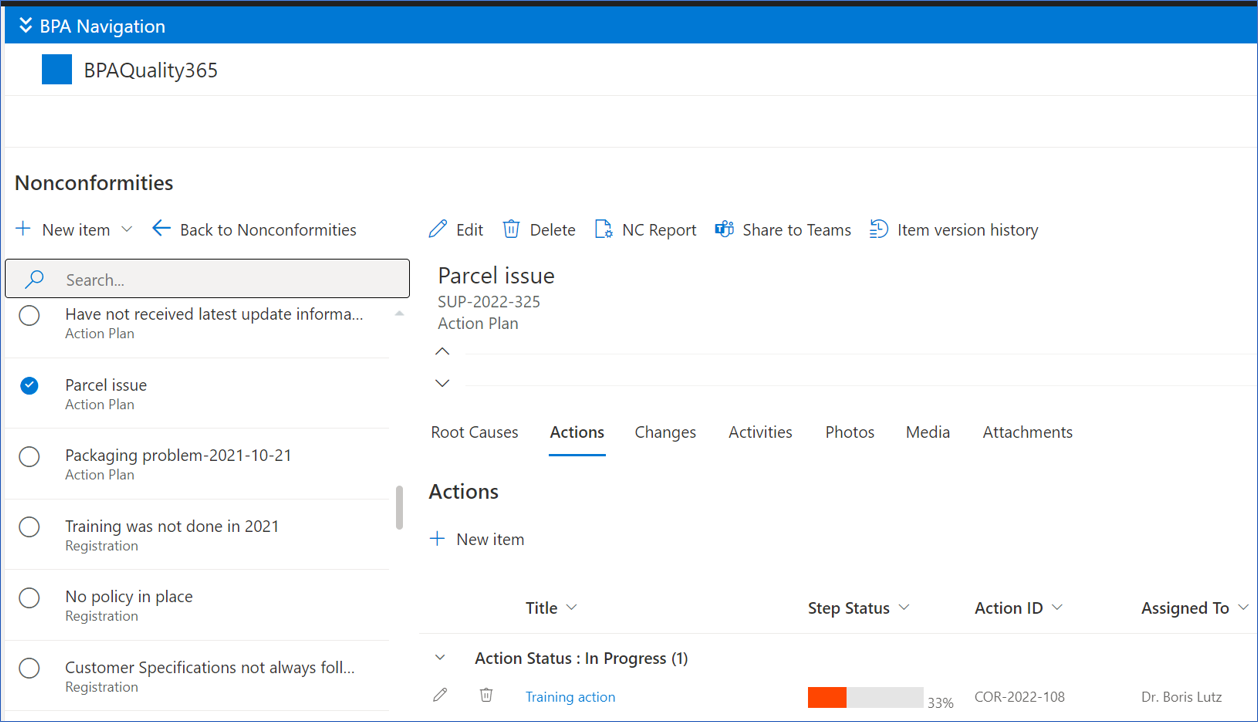The image size is (1258, 722).
Task: Click the search magnifier icon
Action: click(x=35, y=279)
